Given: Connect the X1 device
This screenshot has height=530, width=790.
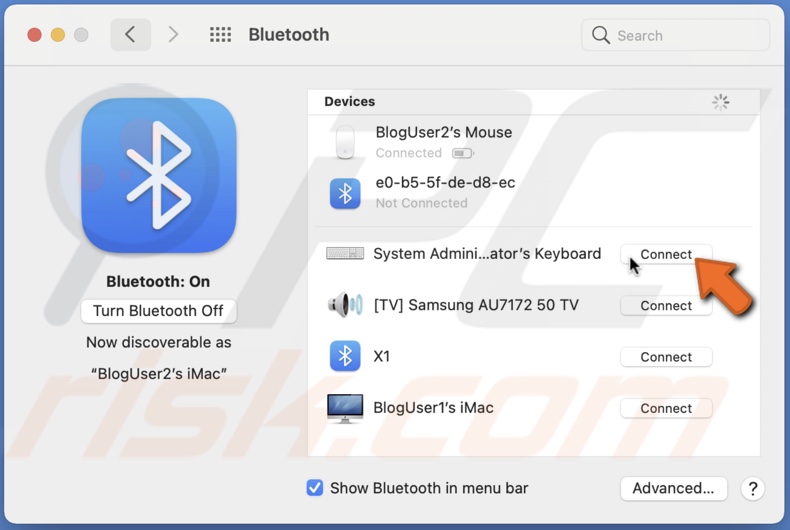Looking at the screenshot, I should click(666, 357).
